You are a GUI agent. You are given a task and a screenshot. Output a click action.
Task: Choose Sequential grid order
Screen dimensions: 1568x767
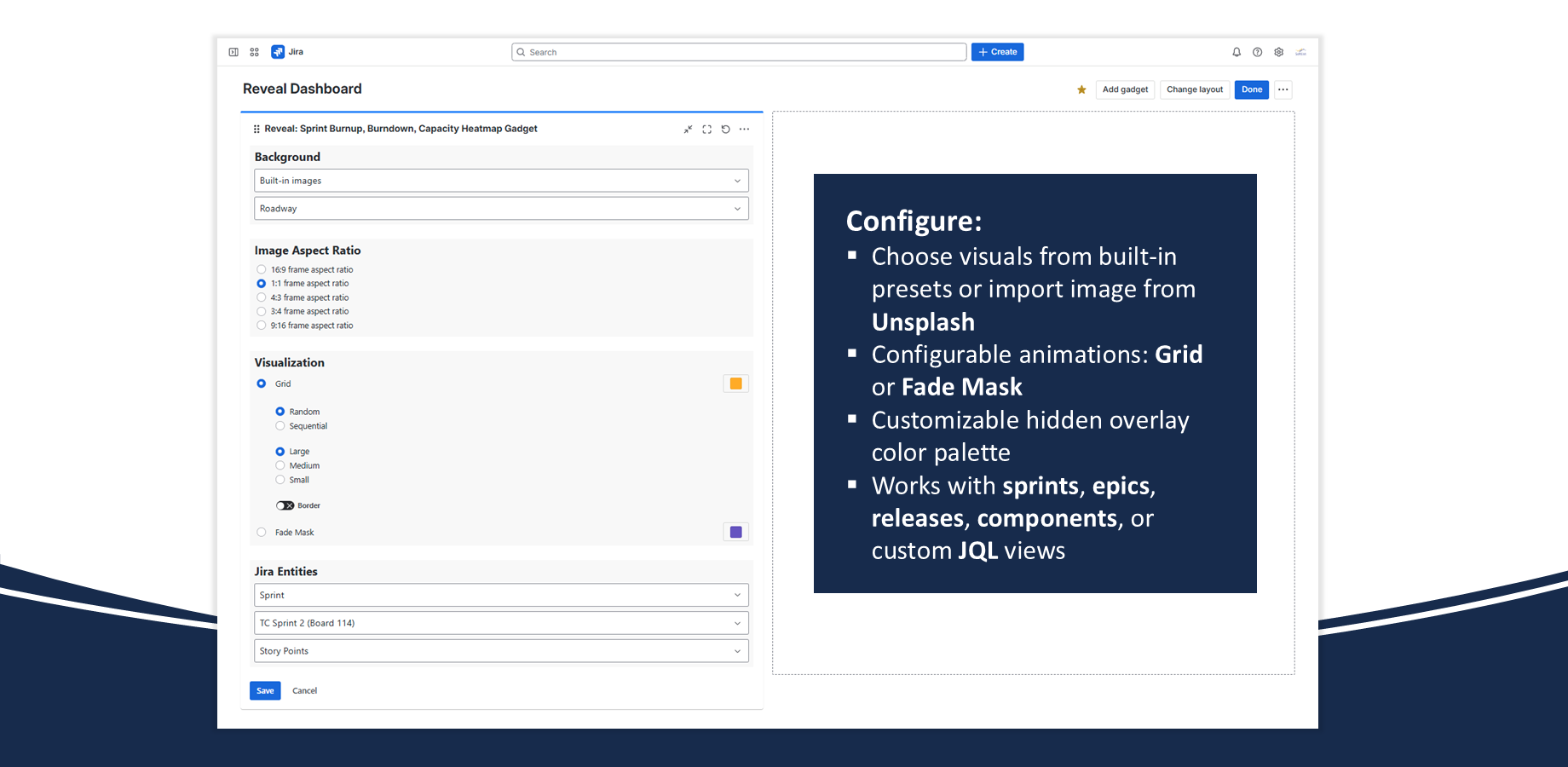(x=280, y=426)
